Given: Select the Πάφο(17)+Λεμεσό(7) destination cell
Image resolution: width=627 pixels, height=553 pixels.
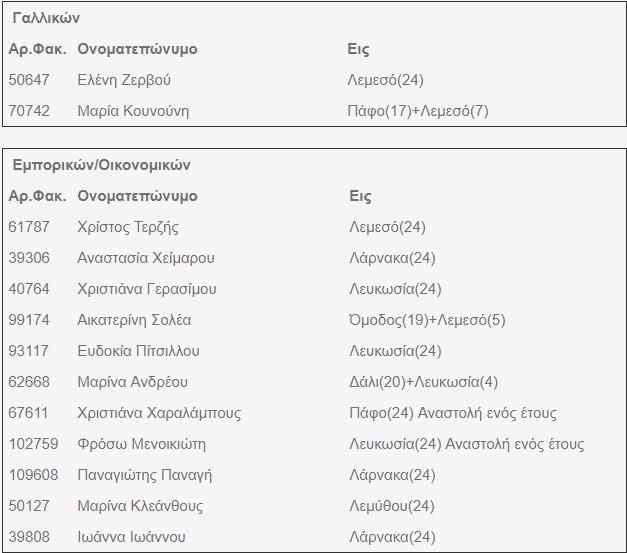Looking at the screenshot, I should click(418, 111).
